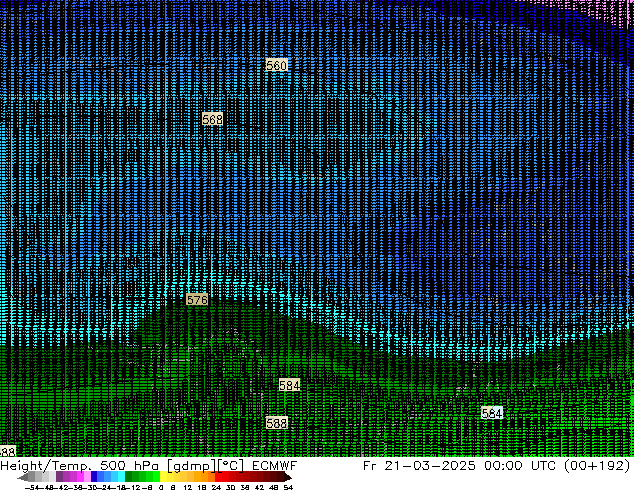Click the dark blue legend swatch above -30
Image resolution: width=634 pixels, height=490 pixels.
pyautogui.click(x=94, y=477)
